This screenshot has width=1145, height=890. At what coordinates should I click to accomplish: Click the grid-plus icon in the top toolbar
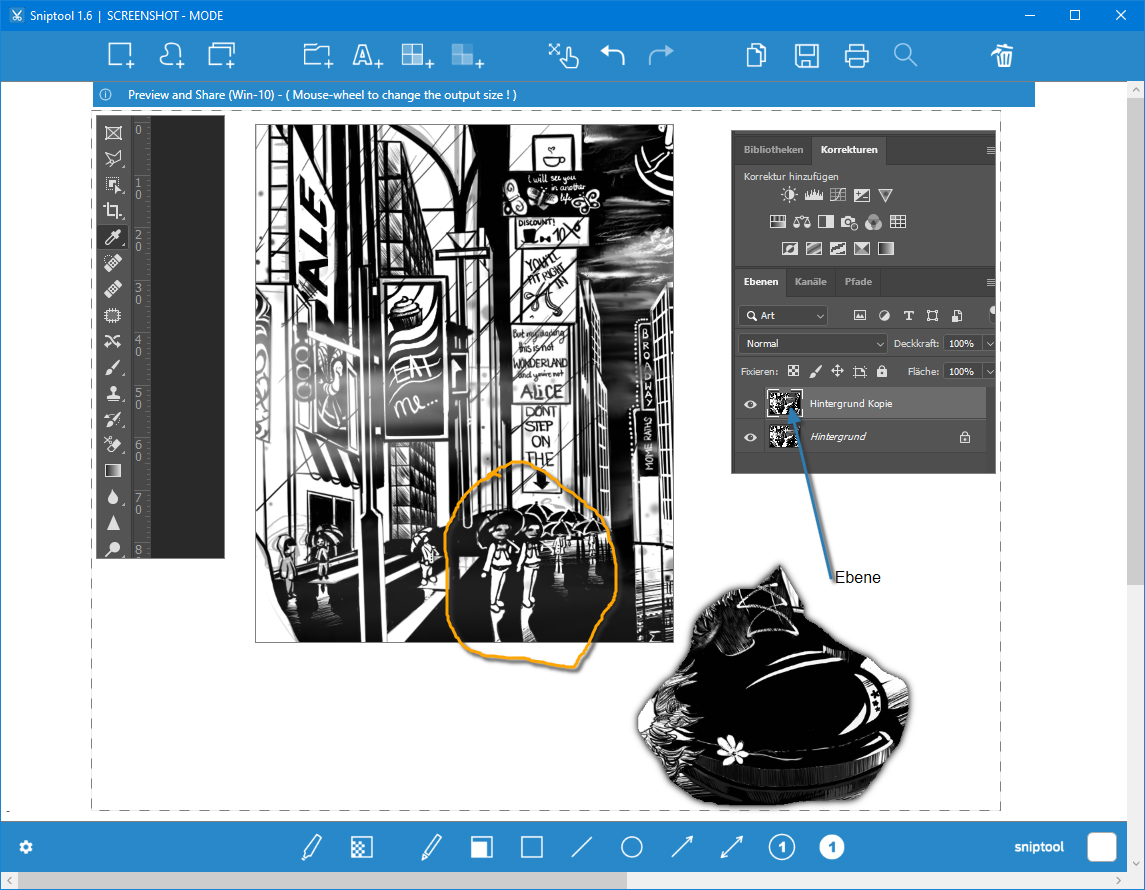click(x=417, y=55)
